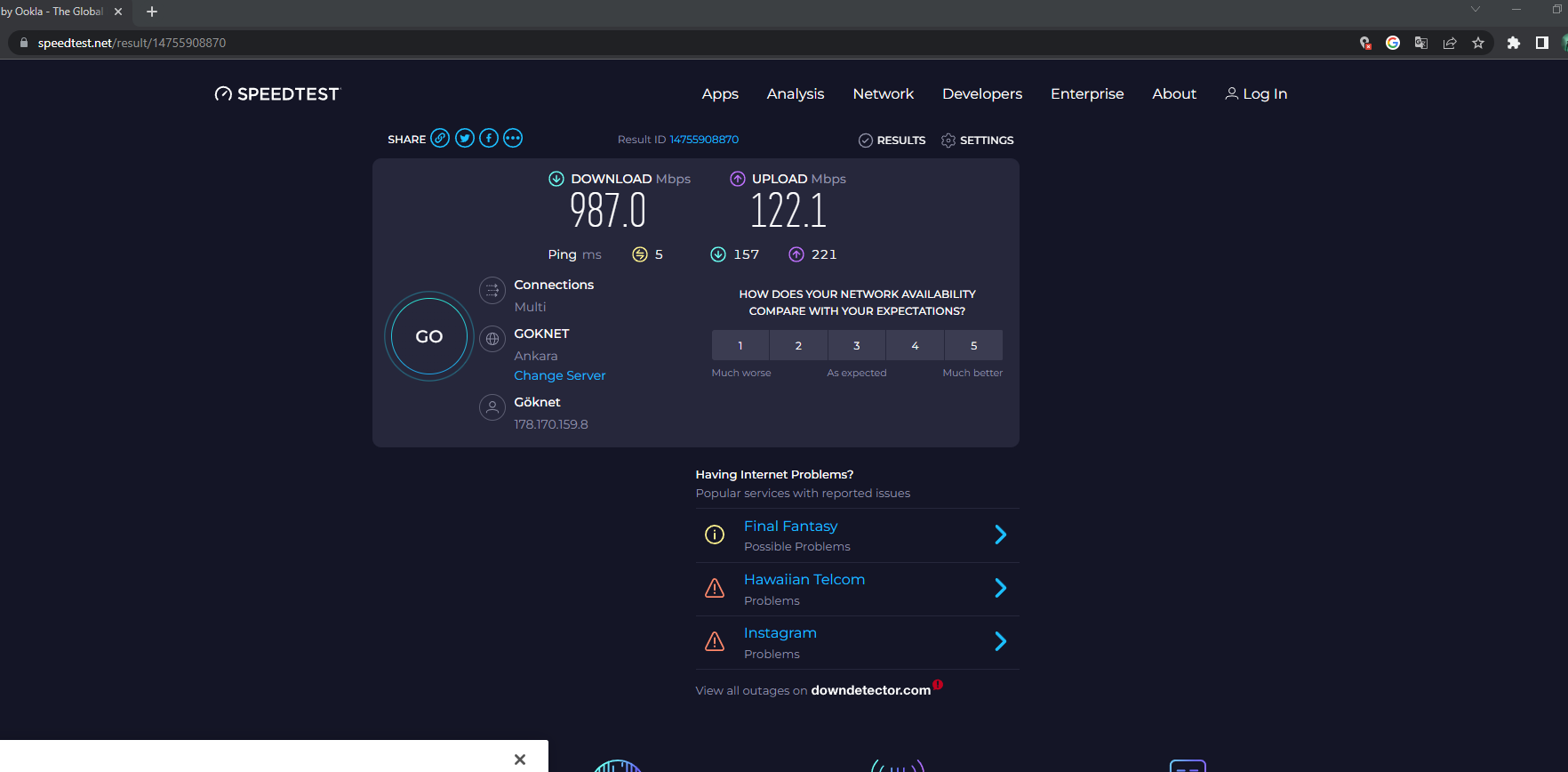Expand Final Fantasy outage details
Screen dimensions: 1568x772
[1000, 535]
